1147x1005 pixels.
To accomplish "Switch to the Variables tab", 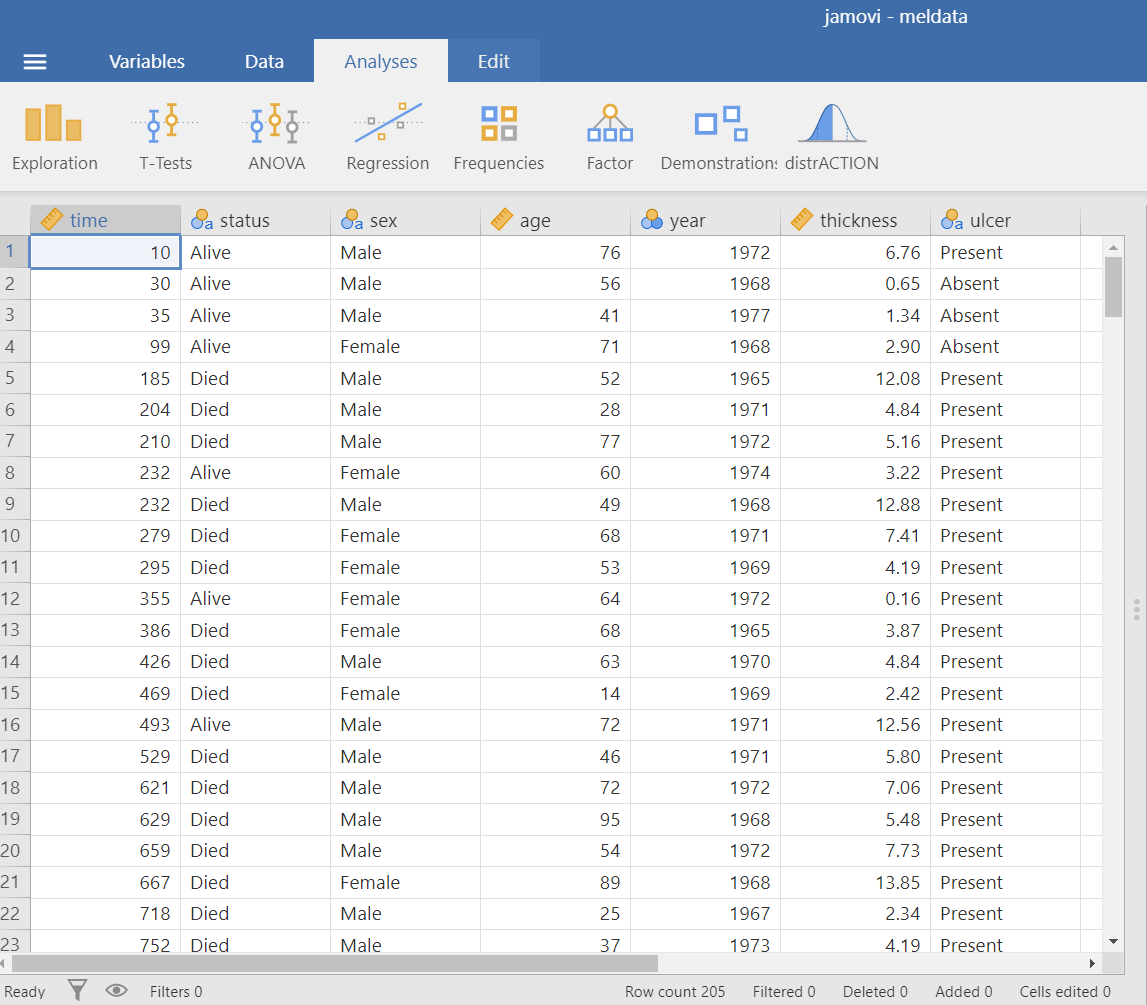I will 146,62.
